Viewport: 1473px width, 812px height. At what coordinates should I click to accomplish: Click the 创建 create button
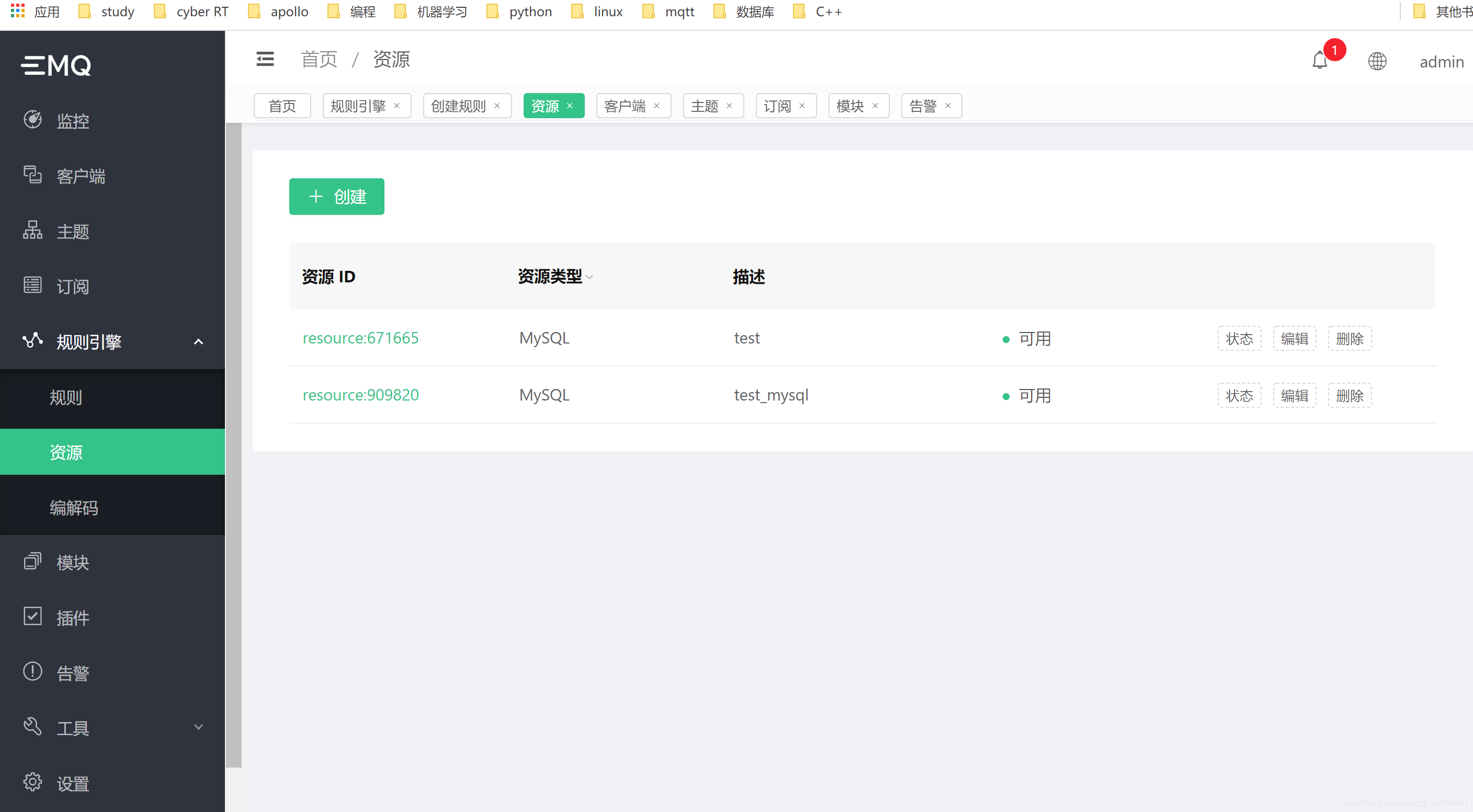coord(336,197)
